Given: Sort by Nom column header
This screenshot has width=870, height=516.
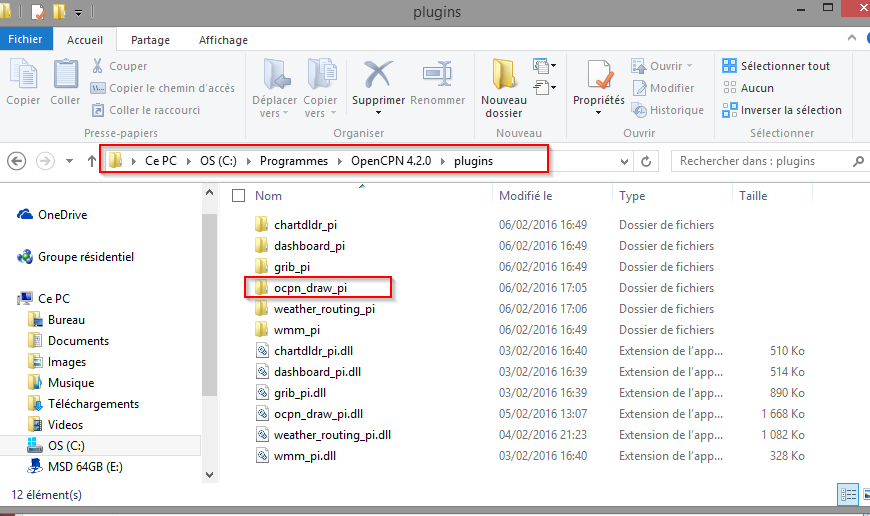Looking at the screenshot, I should (x=268, y=196).
